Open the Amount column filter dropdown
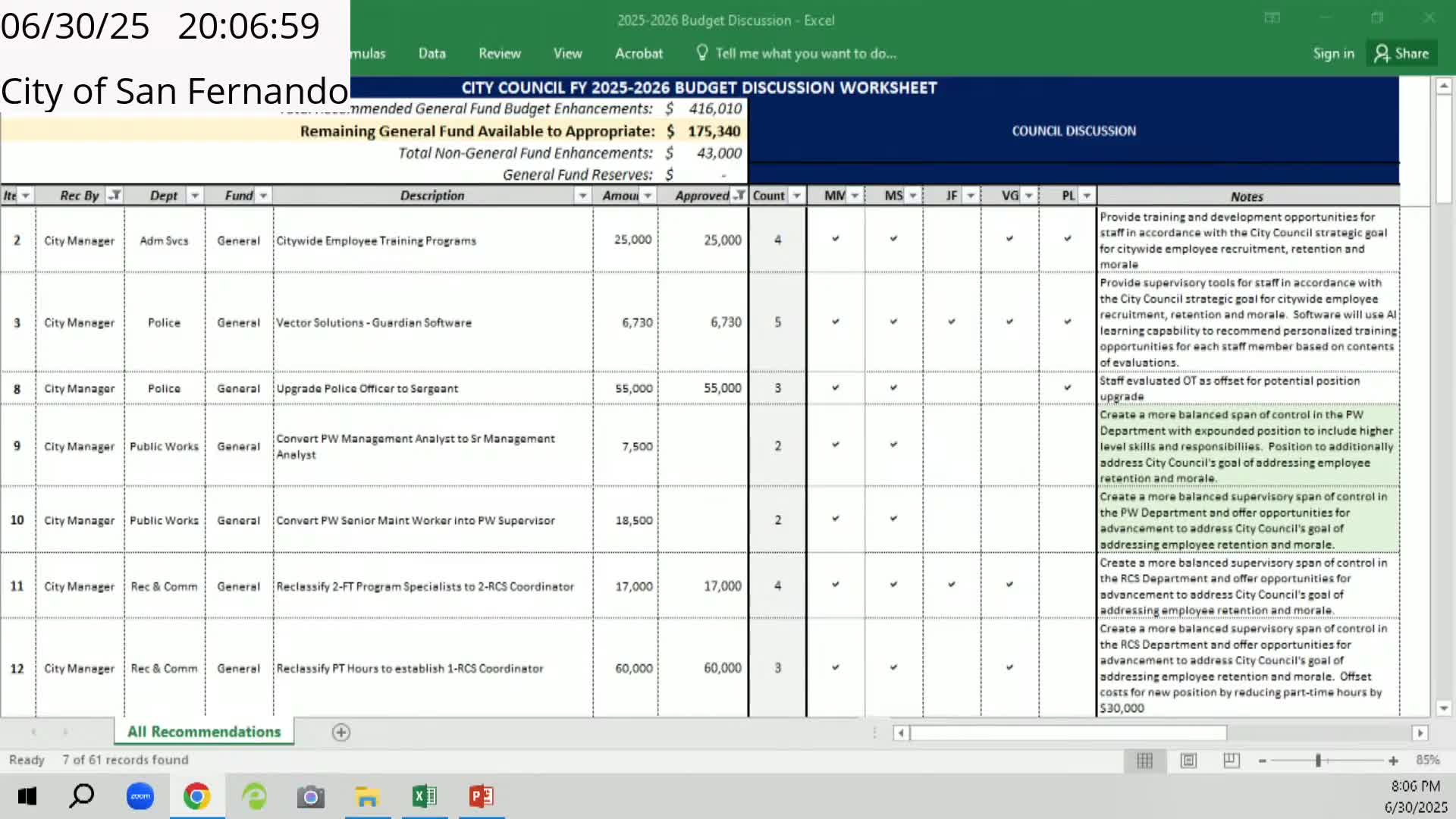1456x819 pixels. [x=648, y=196]
